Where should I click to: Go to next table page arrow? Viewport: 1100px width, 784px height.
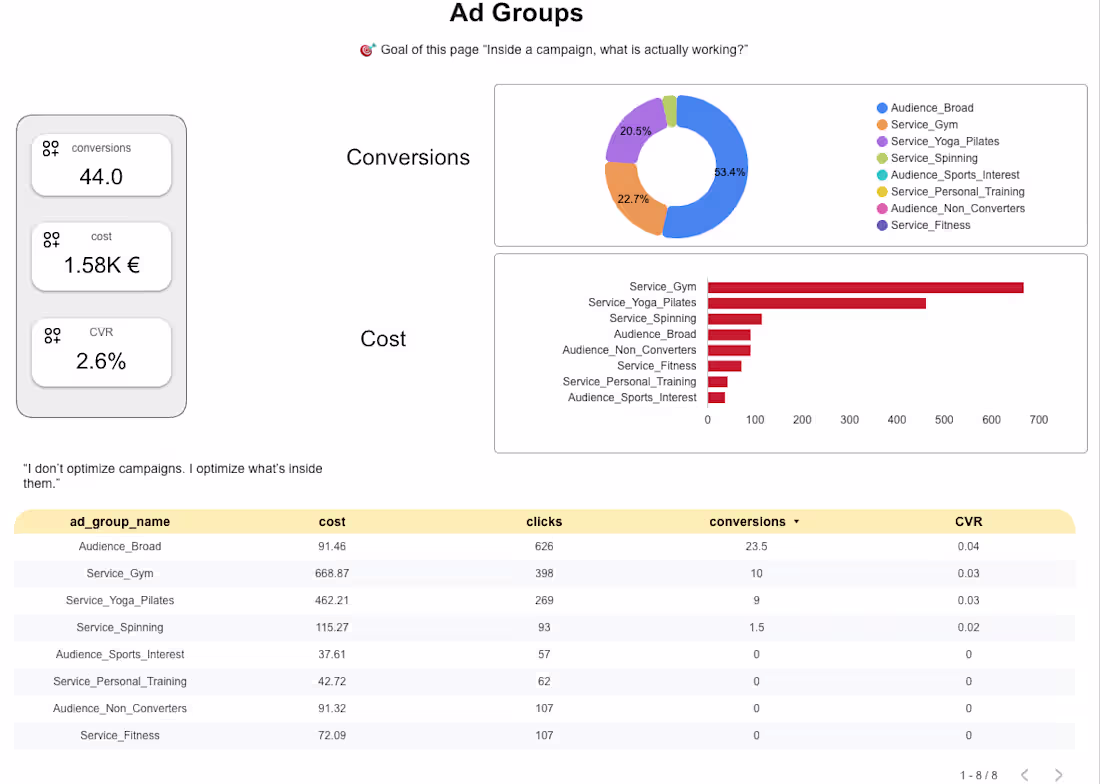click(1059, 774)
